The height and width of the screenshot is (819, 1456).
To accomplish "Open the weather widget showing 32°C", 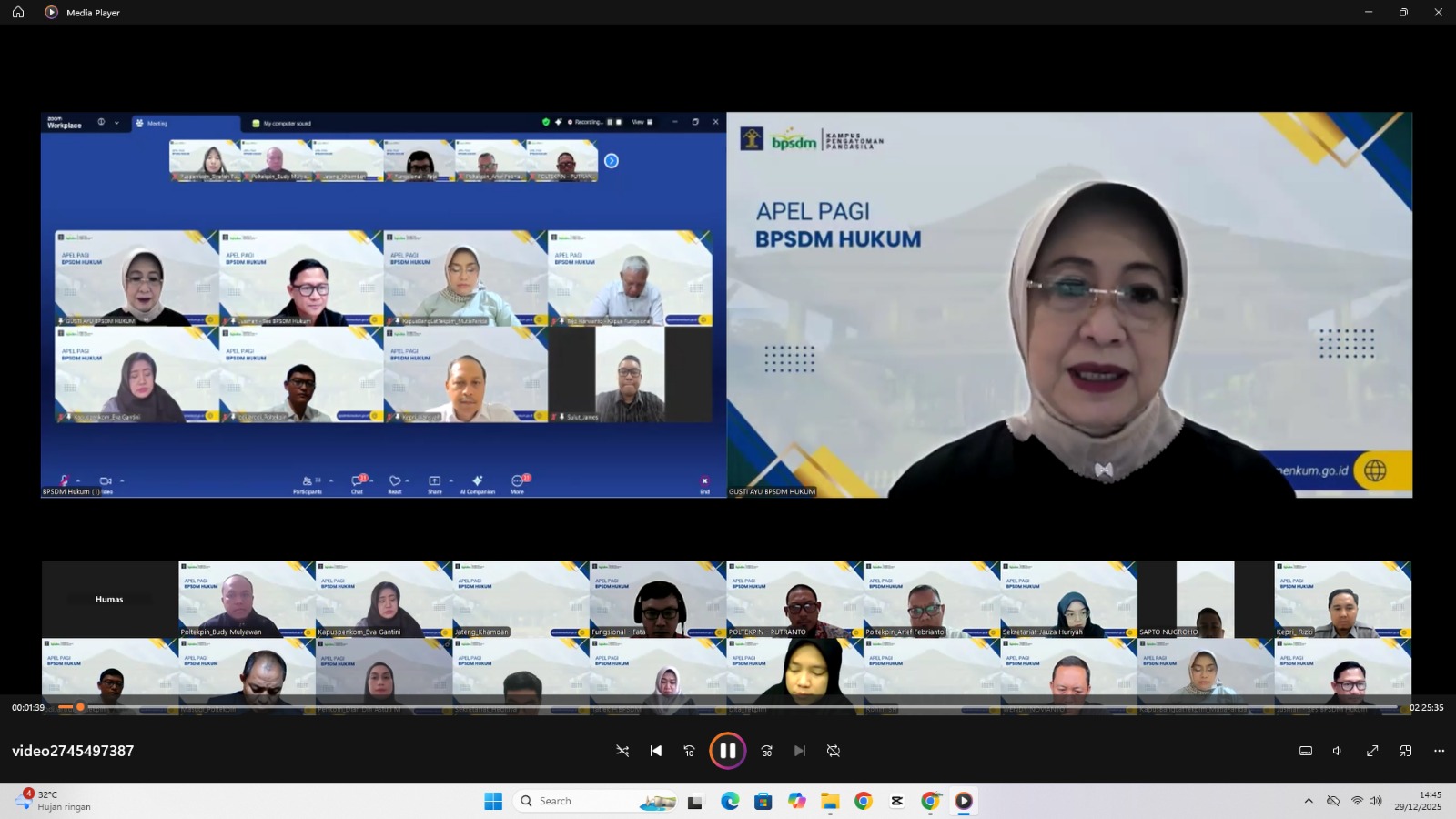I will point(55,801).
